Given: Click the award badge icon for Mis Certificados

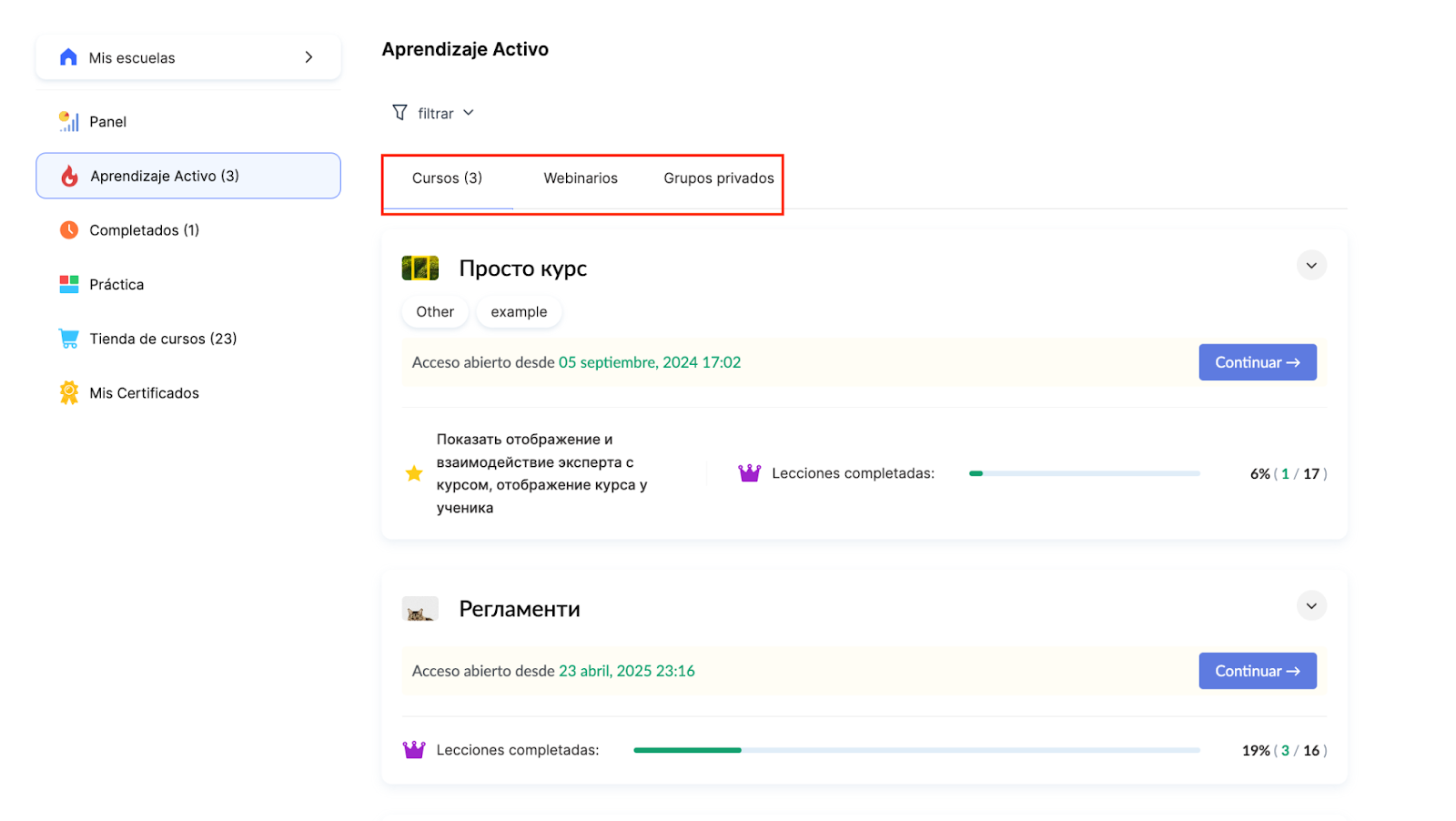Looking at the screenshot, I should click(x=69, y=392).
